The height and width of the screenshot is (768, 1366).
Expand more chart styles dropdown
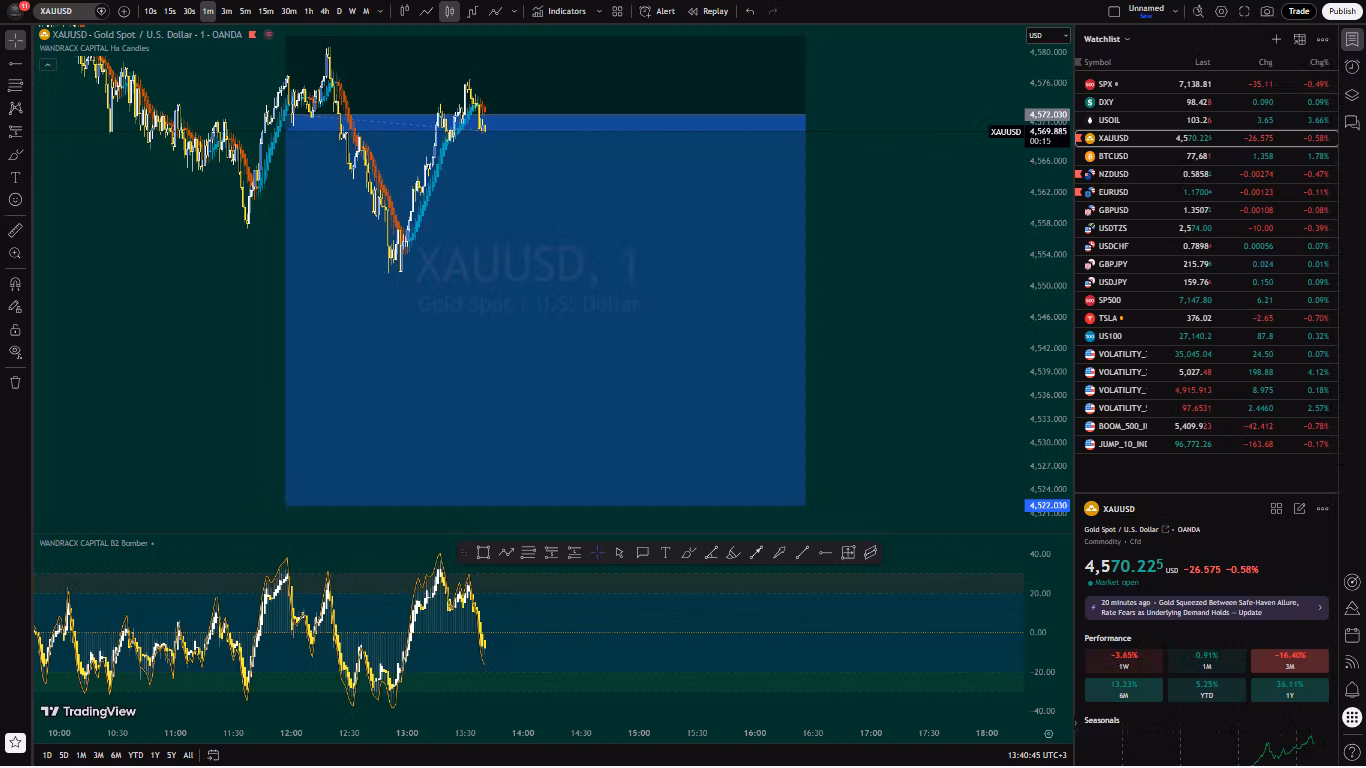point(514,11)
